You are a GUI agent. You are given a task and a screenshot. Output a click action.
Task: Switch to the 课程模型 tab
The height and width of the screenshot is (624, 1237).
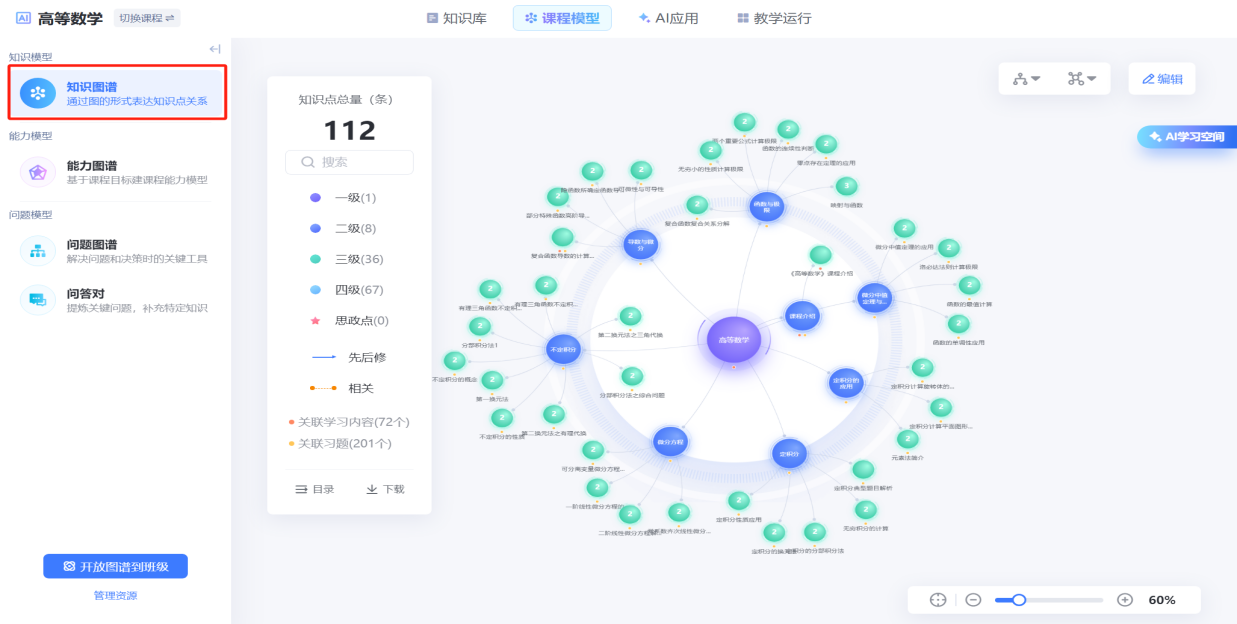[561, 18]
